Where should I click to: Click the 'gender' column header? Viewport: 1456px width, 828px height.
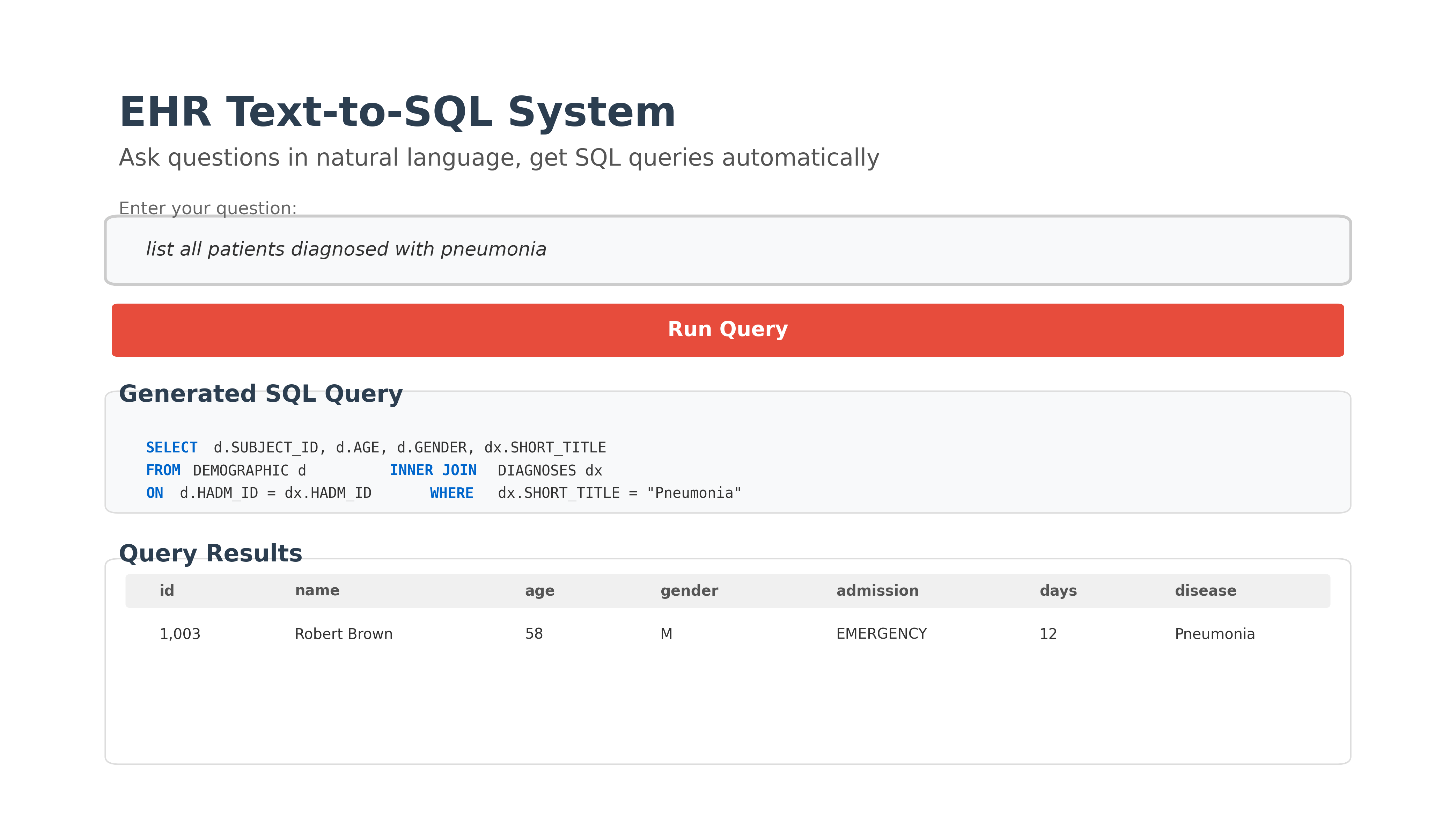click(x=689, y=590)
